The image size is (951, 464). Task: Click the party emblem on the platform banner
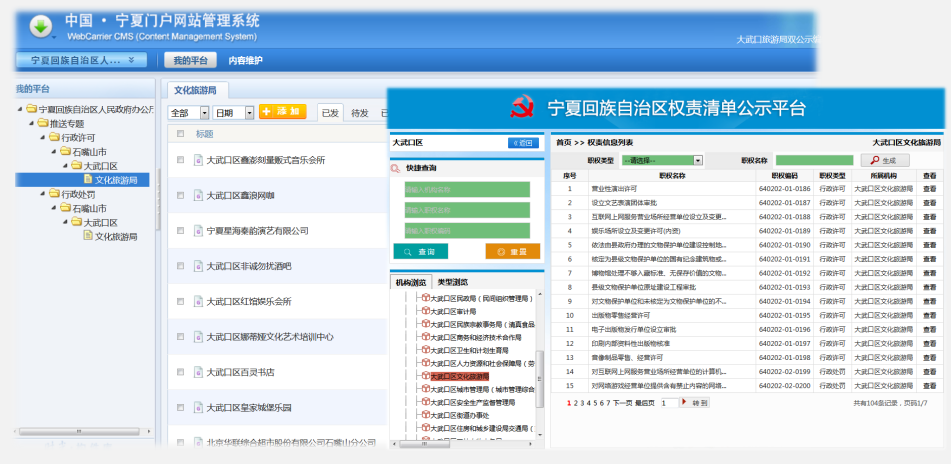click(x=522, y=107)
